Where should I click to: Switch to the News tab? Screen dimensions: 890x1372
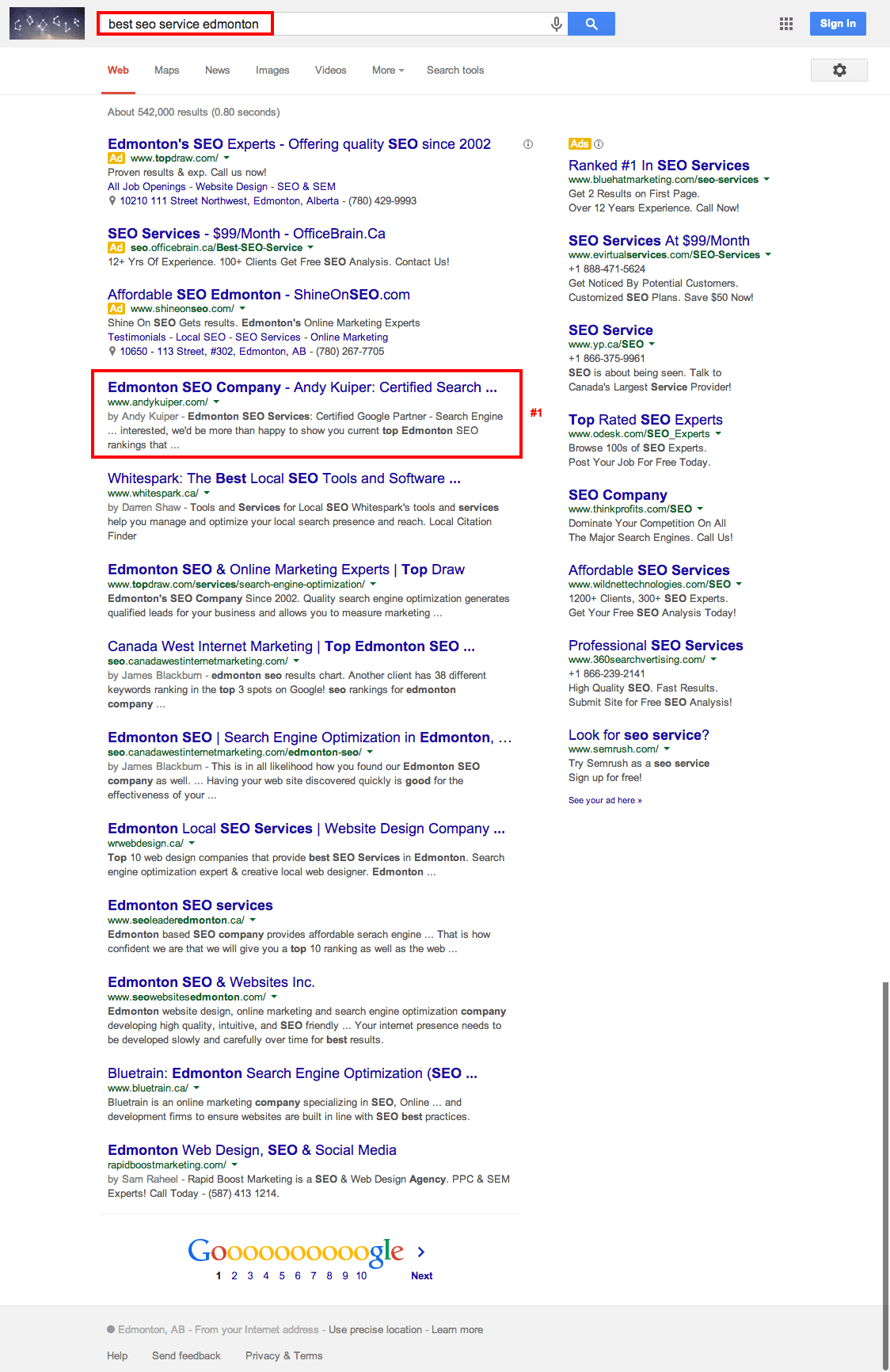(218, 71)
